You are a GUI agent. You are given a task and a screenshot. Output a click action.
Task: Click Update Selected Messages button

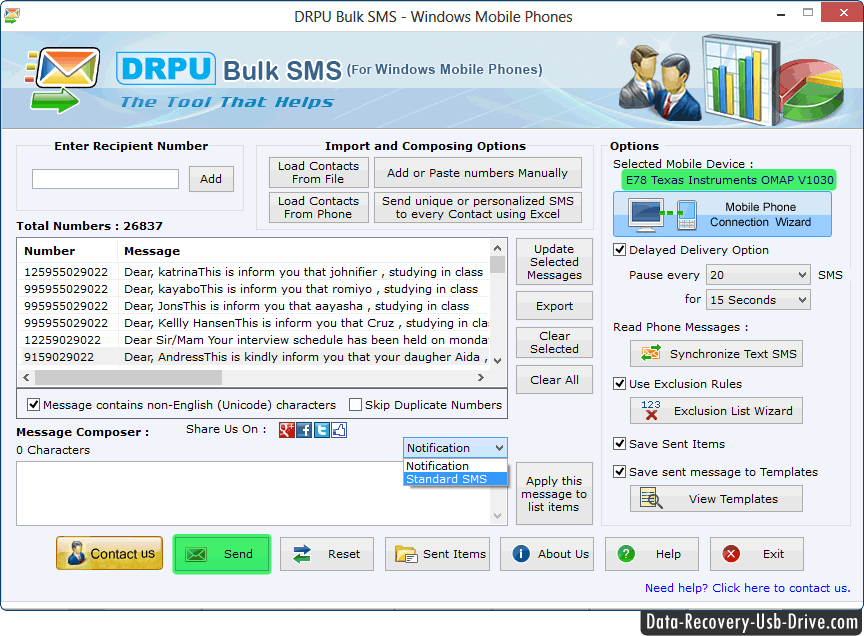point(554,262)
